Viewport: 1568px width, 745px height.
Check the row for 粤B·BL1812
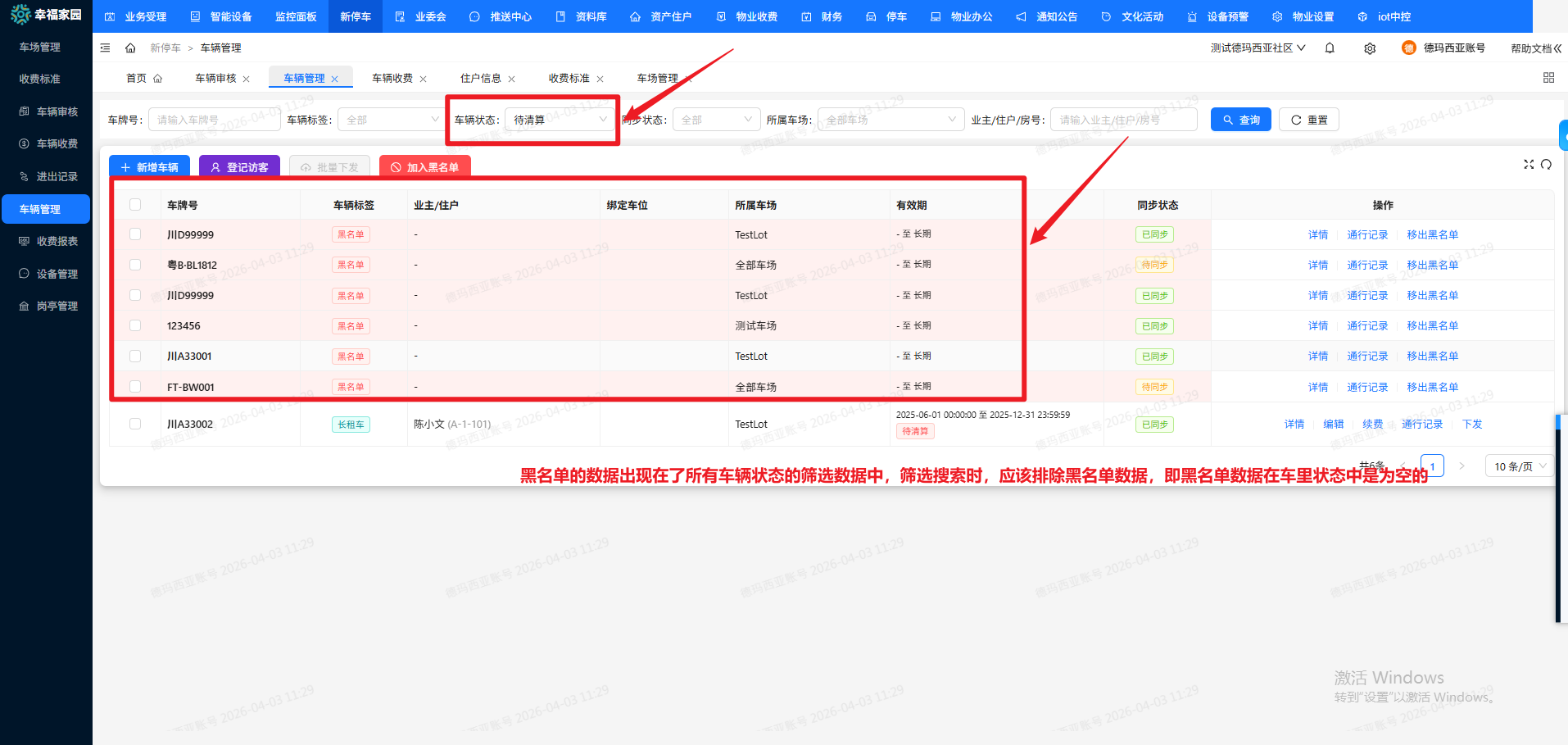135,265
